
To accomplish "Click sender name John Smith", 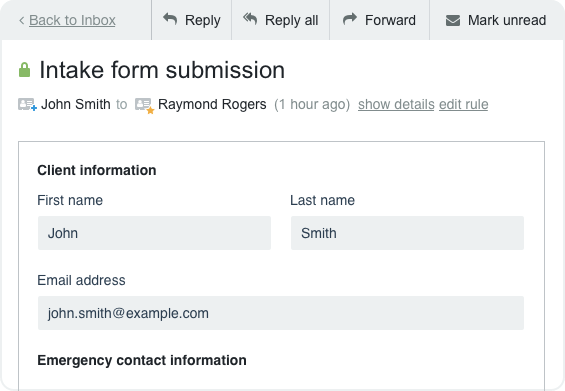I will coord(76,105).
